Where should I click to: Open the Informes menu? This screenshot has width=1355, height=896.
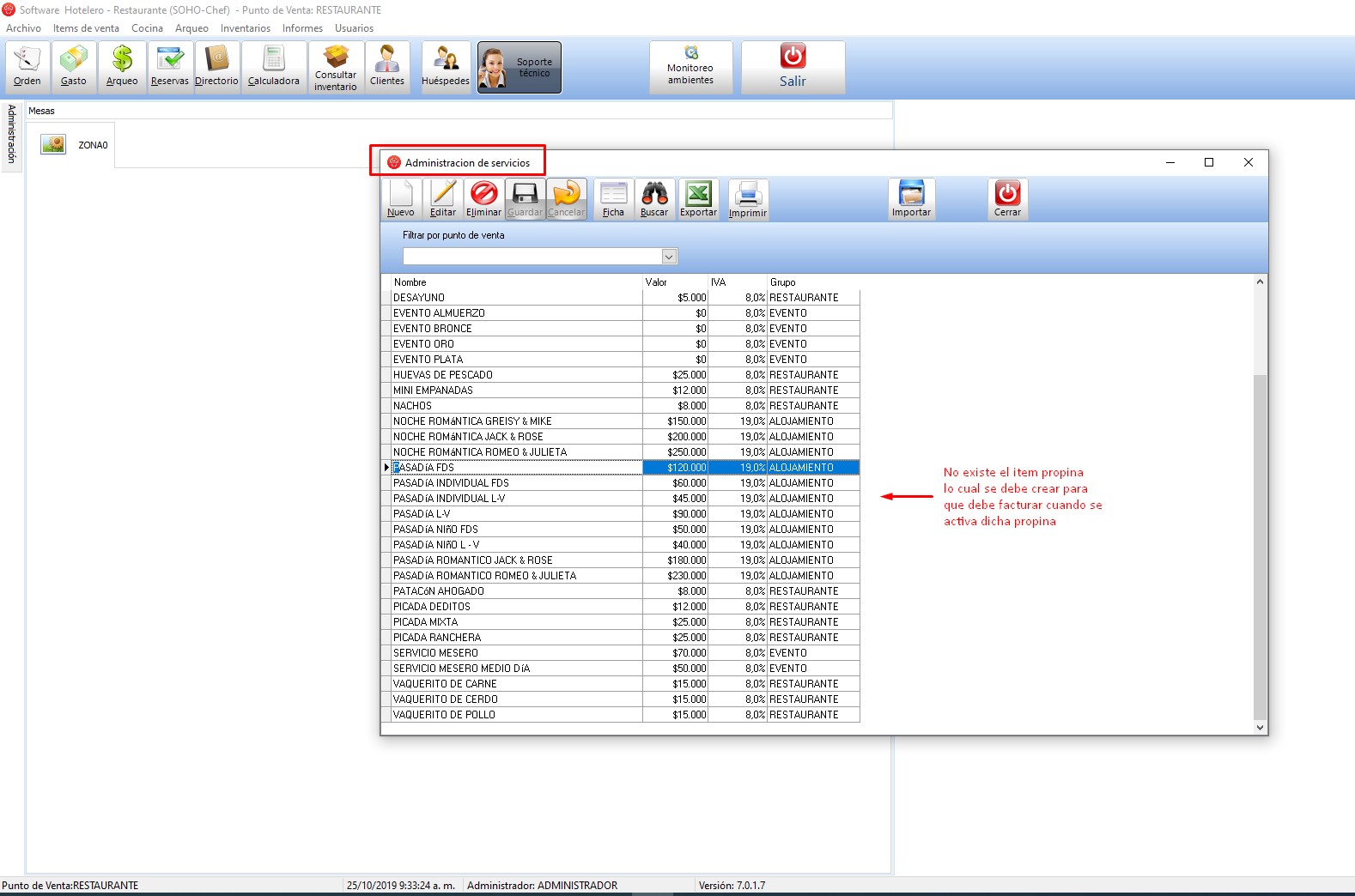pyautogui.click(x=302, y=28)
